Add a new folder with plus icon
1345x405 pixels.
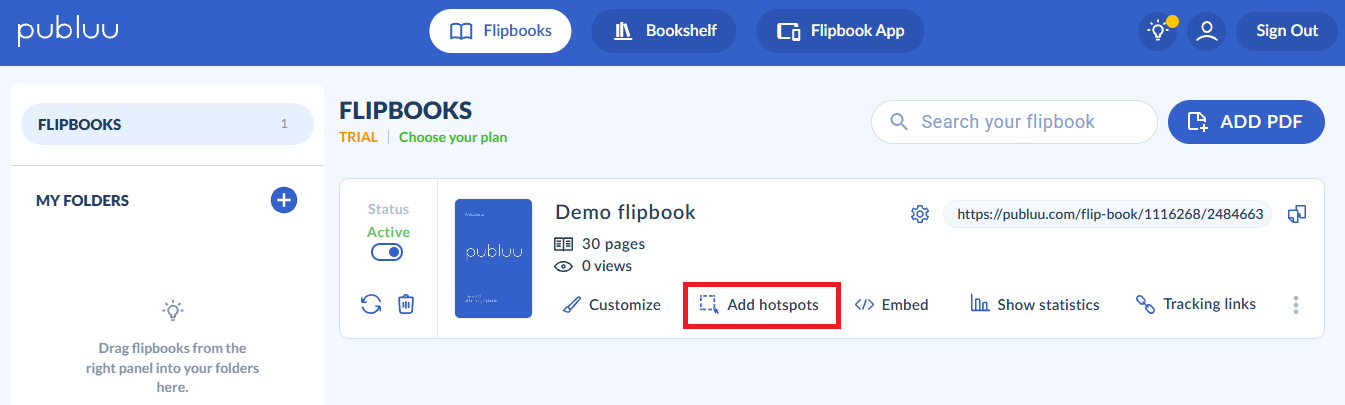point(284,200)
